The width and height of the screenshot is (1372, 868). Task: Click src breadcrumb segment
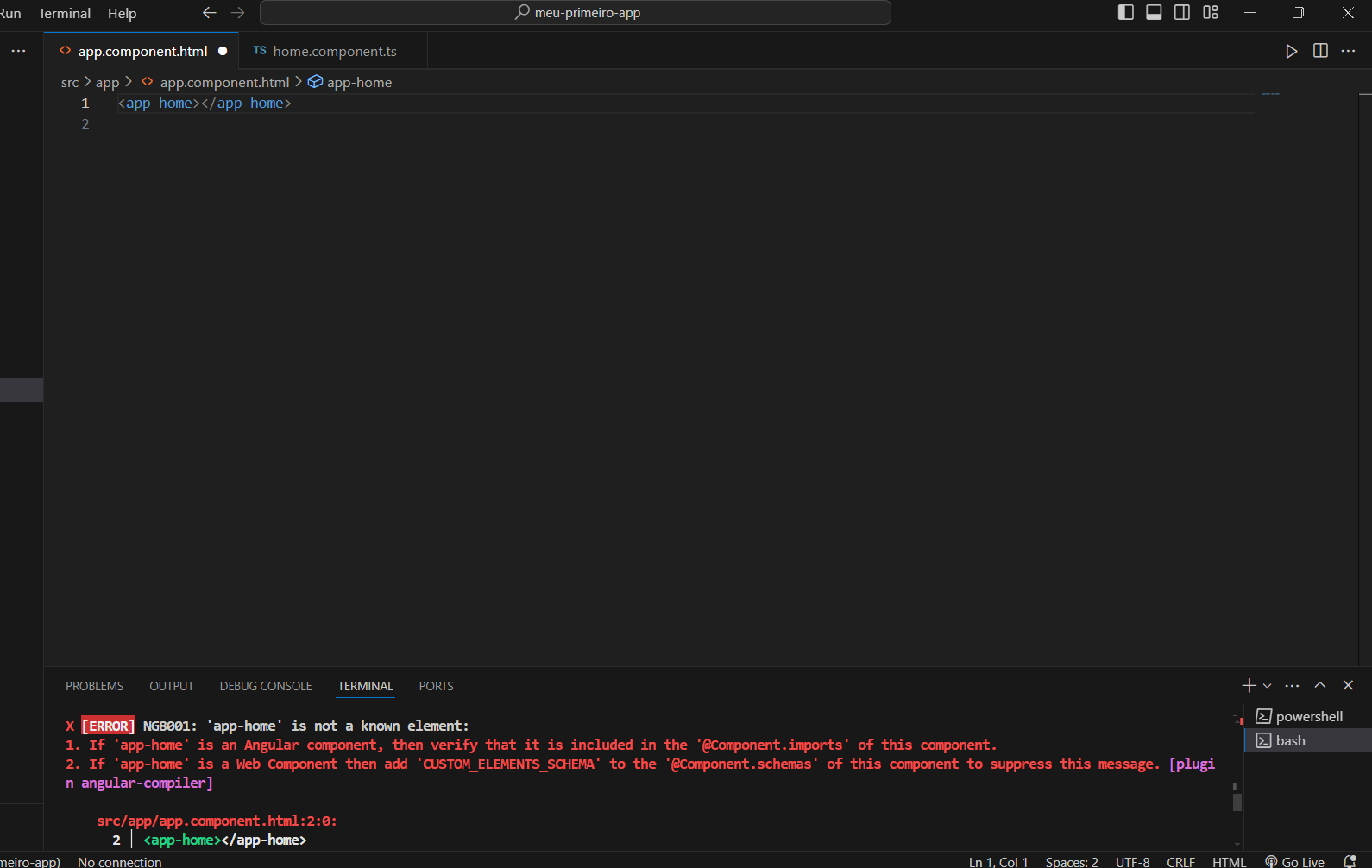point(70,82)
